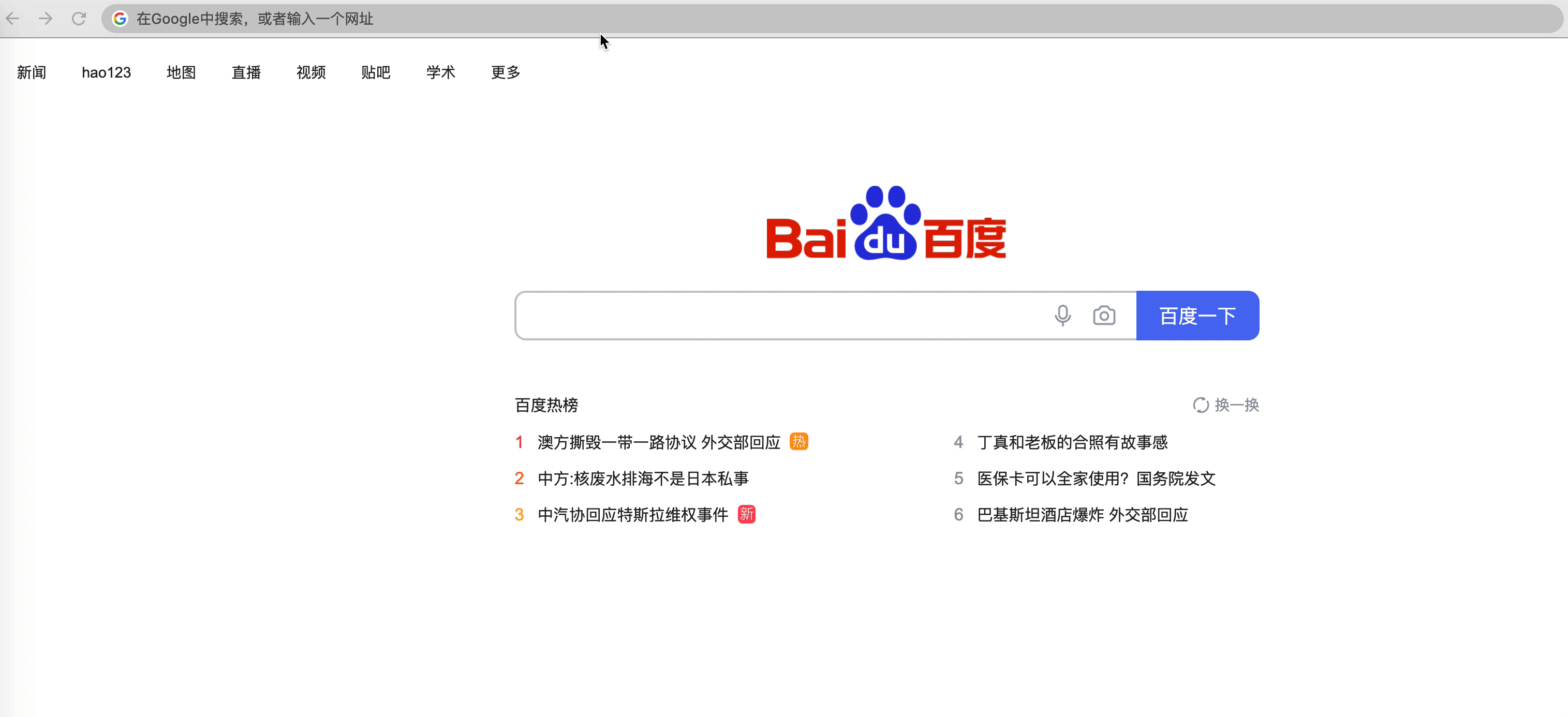Open hot topic 丁真和老板的合照有故事感
The image size is (1568, 717).
tap(1072, 442)
